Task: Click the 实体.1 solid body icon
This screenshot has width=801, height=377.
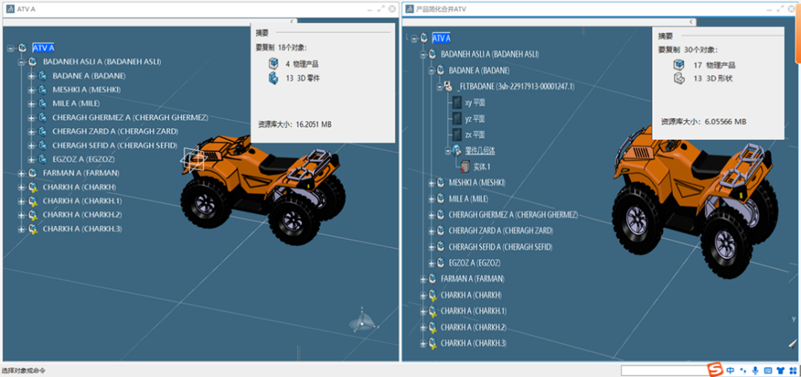Action: coord(465,167)
